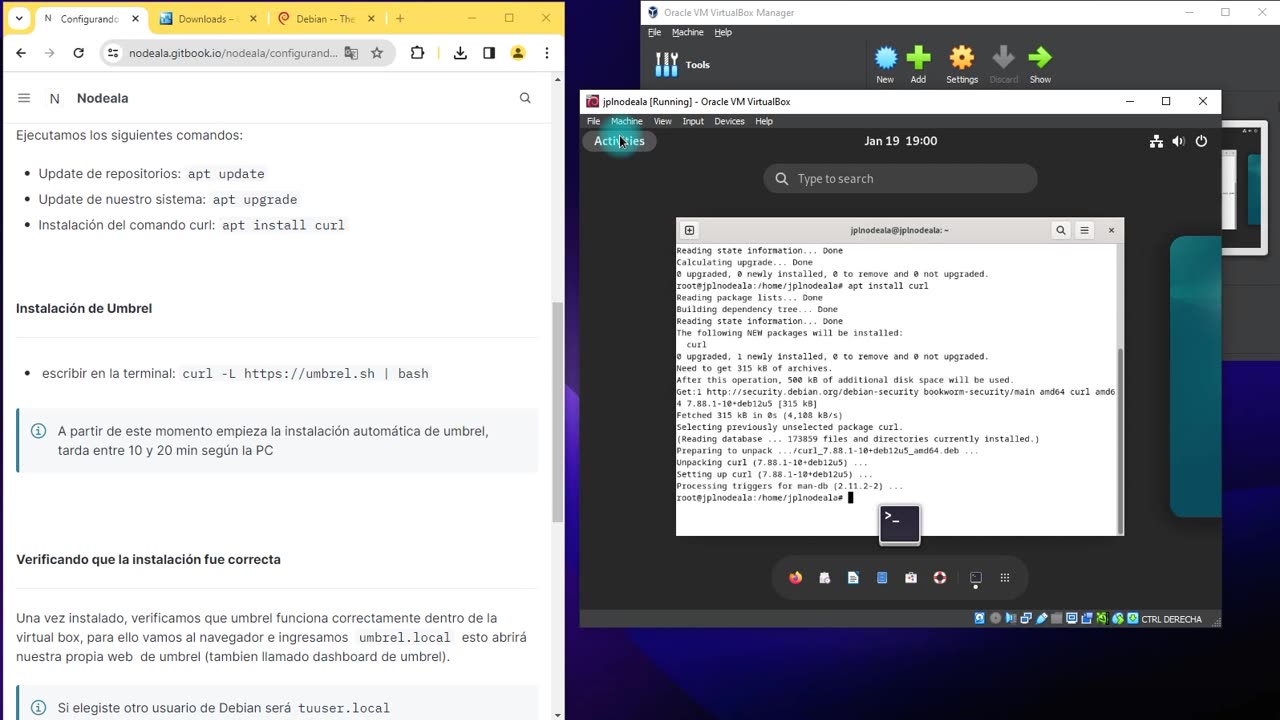Open Settings in VirtualBox Manager toolbar
The width and height of the screenshot is (1280, 720).
(x=962, y=64)
